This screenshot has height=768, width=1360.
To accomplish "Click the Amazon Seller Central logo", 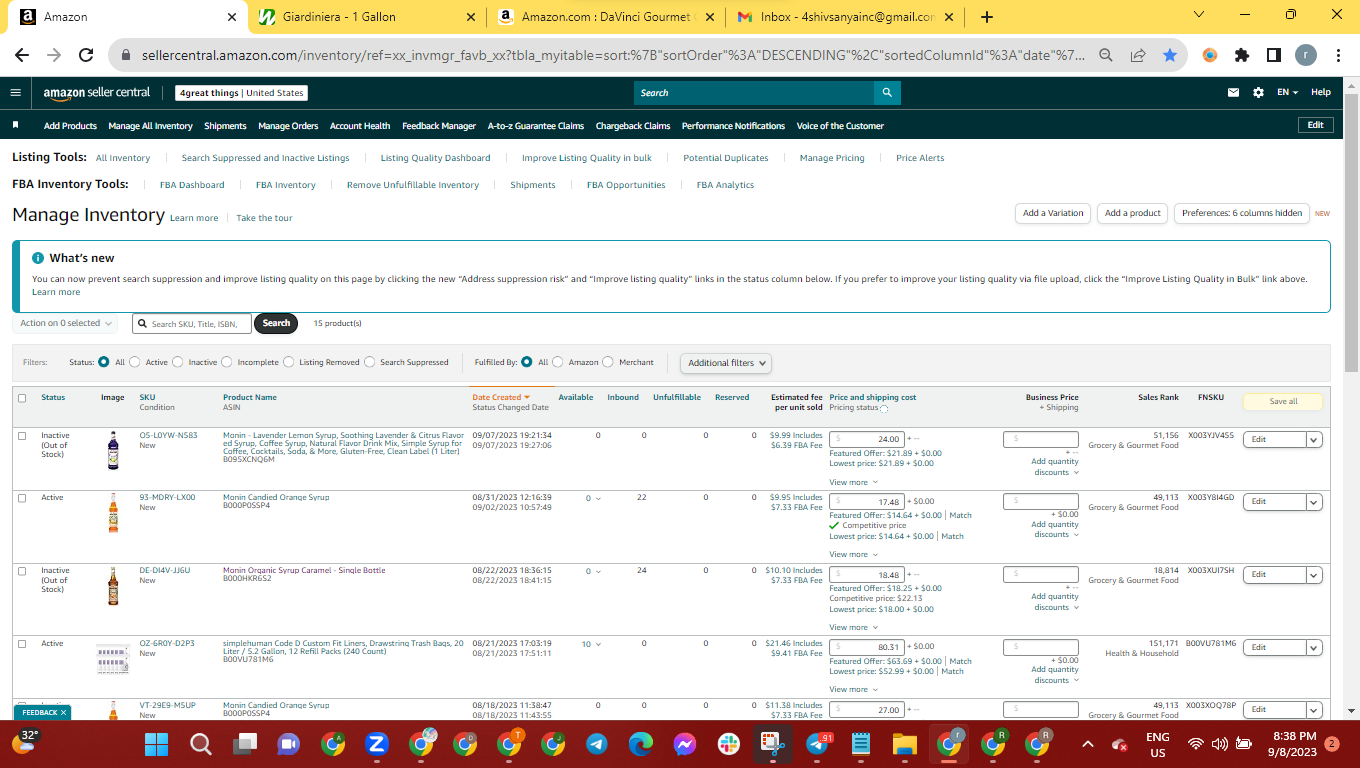I will point(97,93).
